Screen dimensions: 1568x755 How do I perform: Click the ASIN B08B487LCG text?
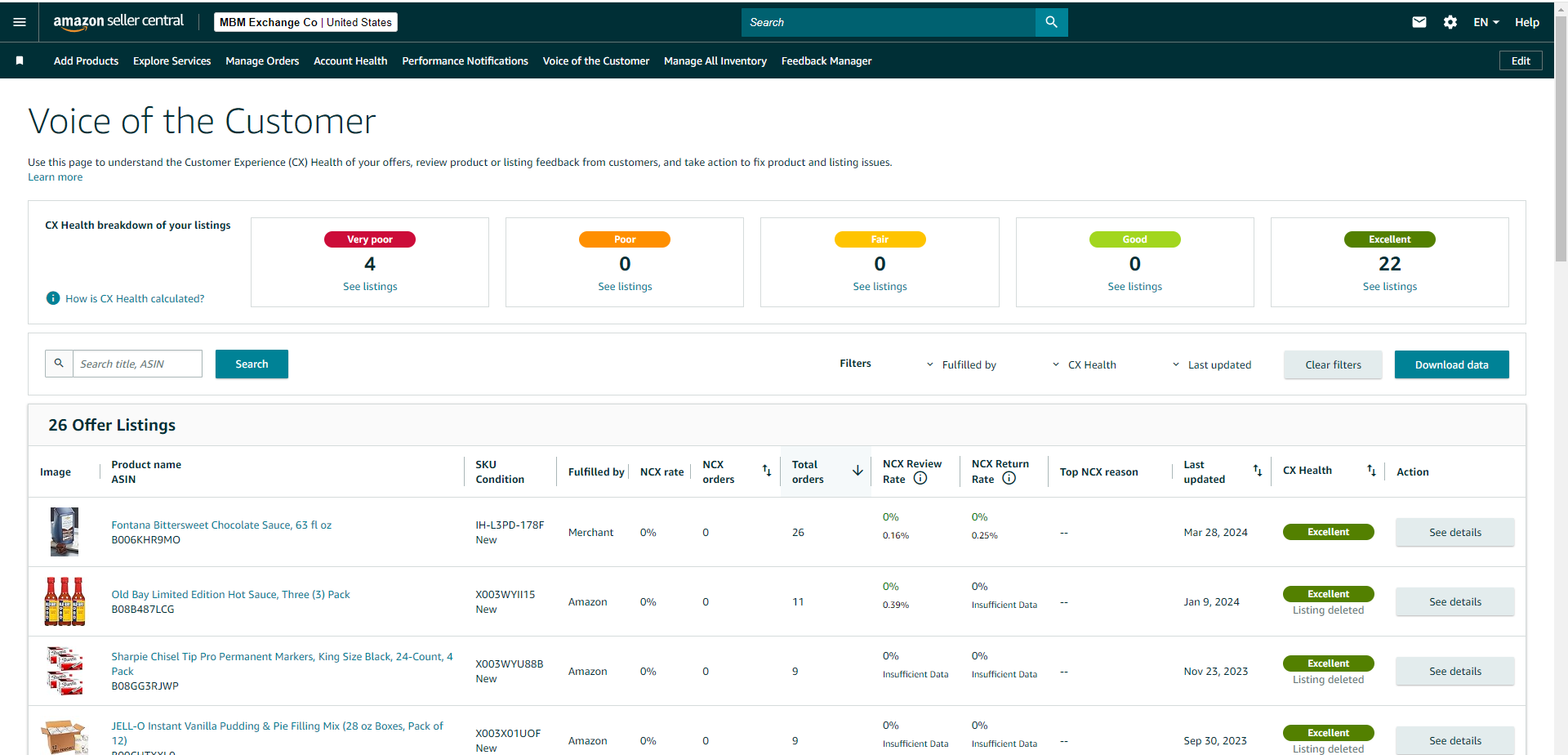point(143,609)
